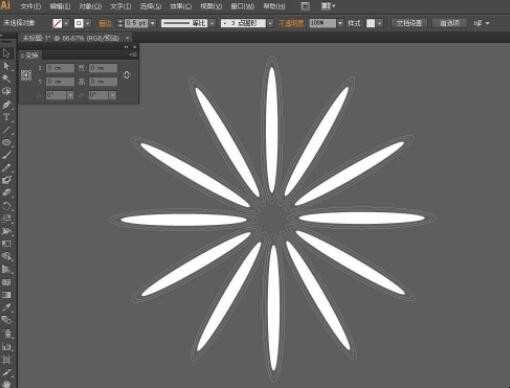
Task: Select the Free Transform tool
Action: (x=6, y=243)
